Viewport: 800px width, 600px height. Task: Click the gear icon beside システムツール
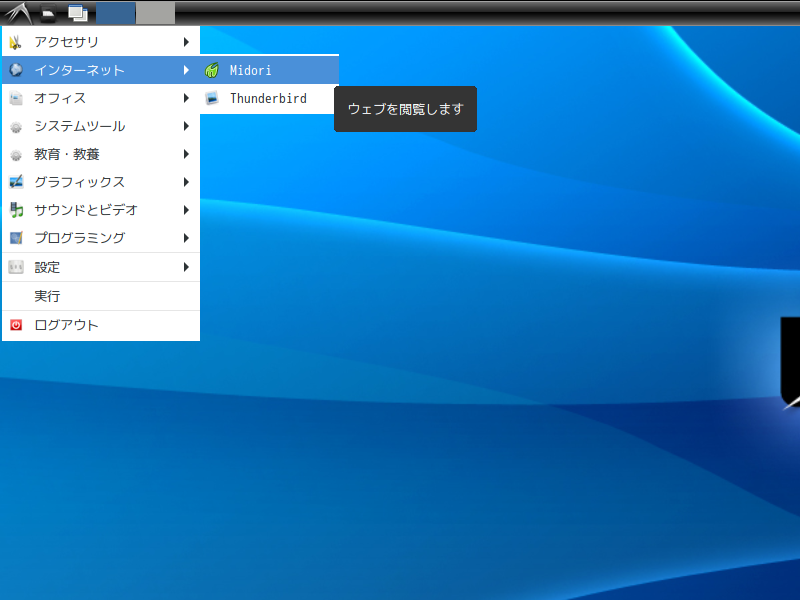coord(16,127)
